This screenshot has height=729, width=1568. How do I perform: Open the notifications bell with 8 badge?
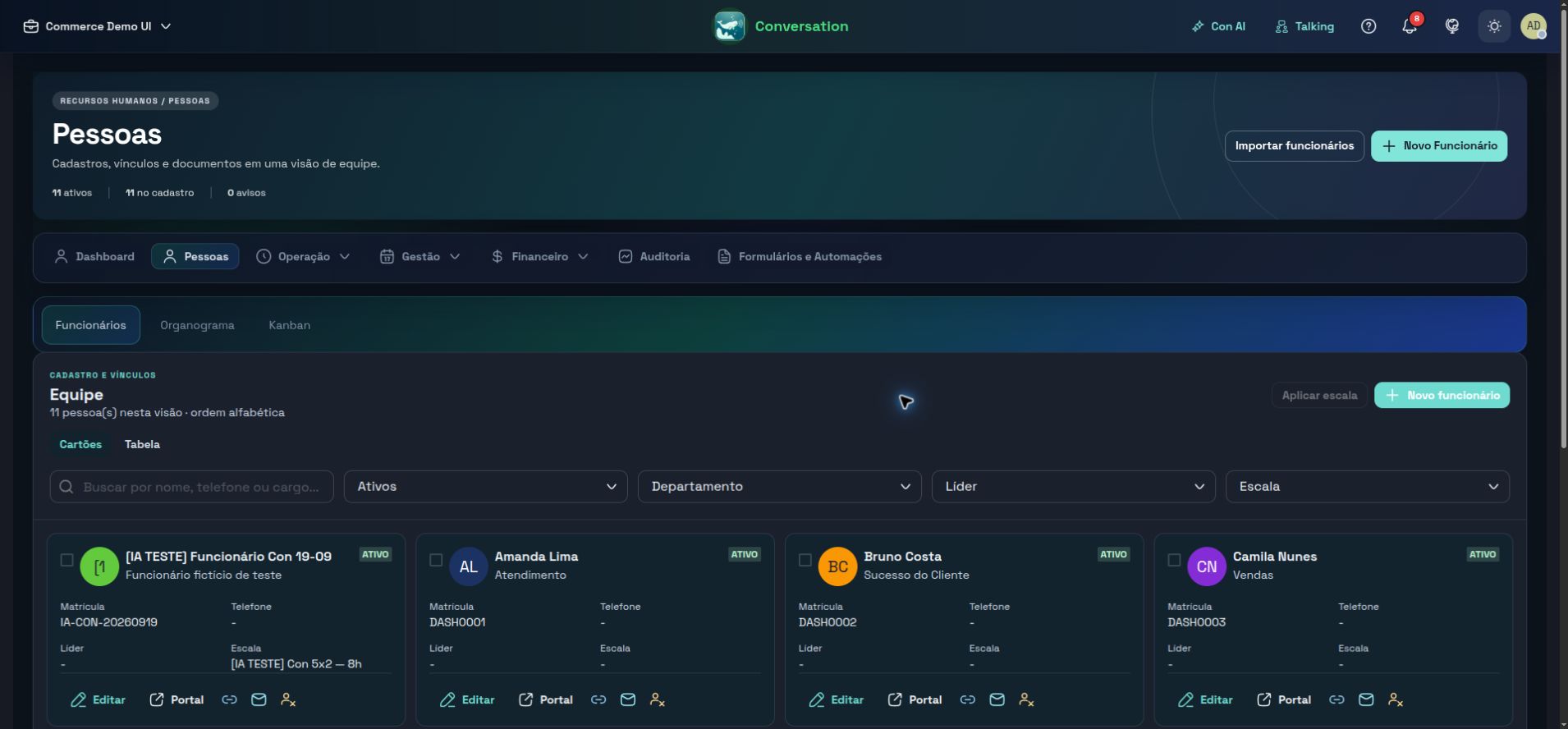tap(1410, 26)
